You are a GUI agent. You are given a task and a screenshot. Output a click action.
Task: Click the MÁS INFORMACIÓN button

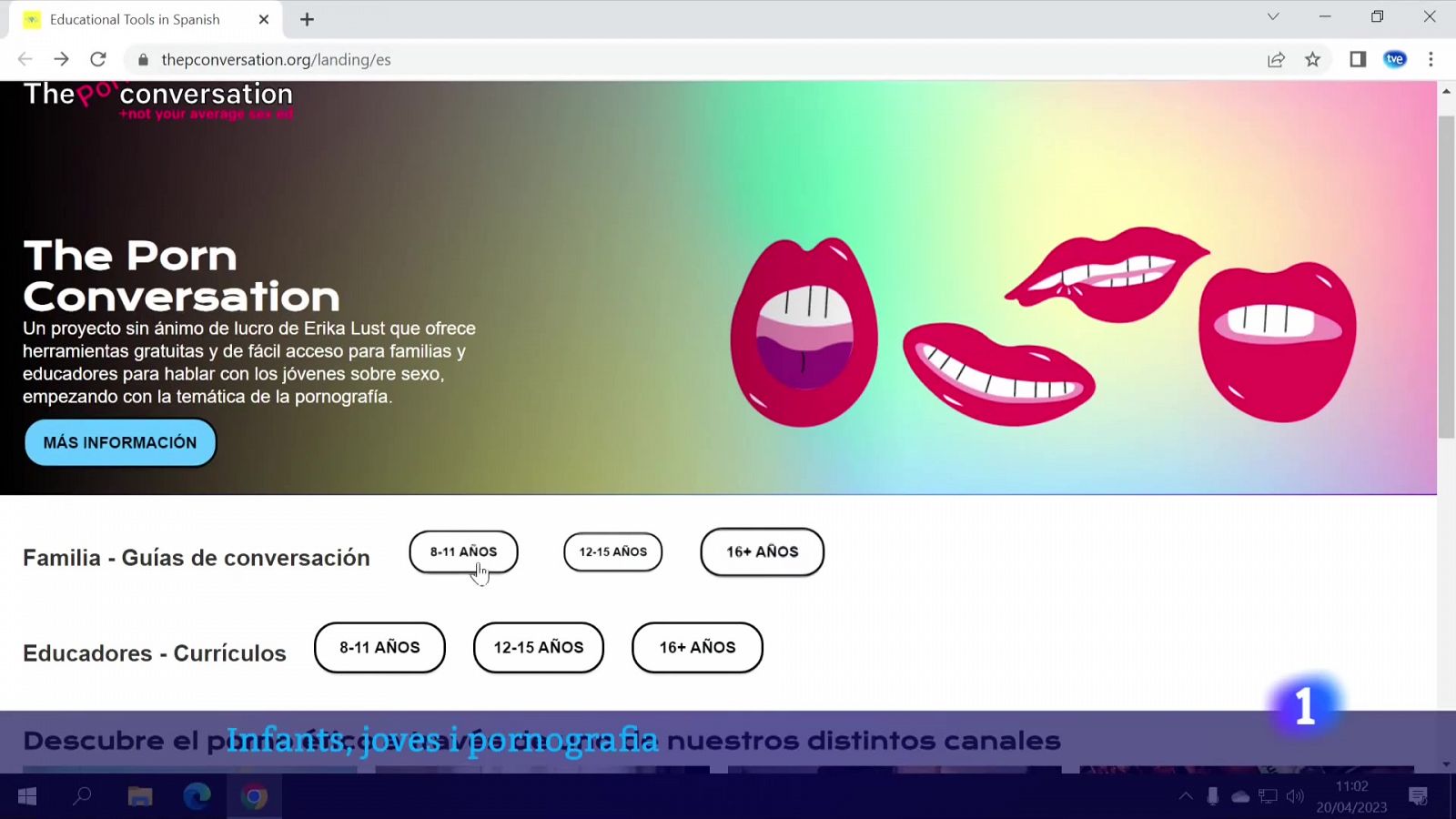119,442
